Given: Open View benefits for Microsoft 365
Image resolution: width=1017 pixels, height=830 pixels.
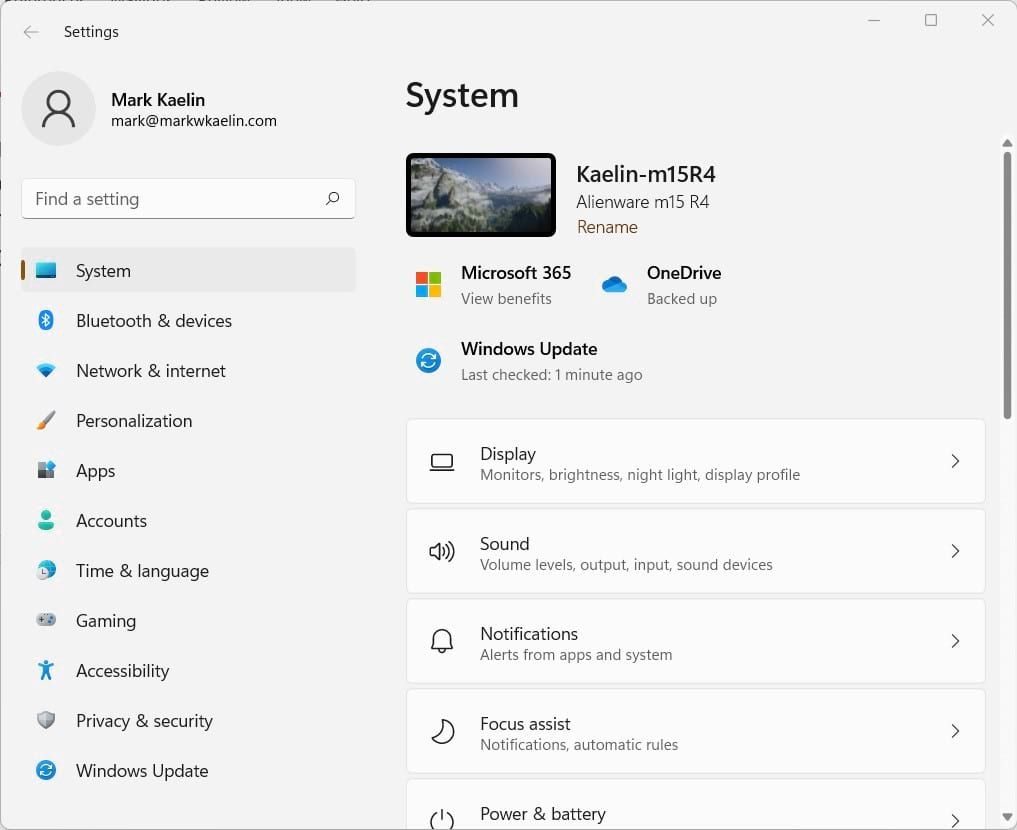Looking at the screenshot, I should coord(505,298).
